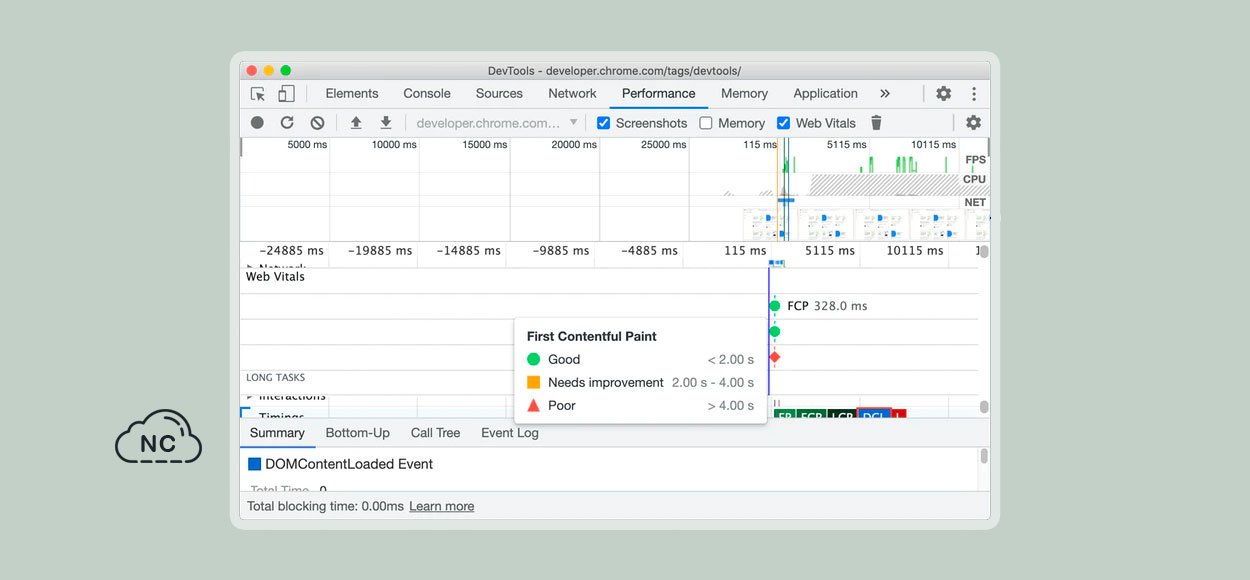Switch to the Event Log tab
The image size is (1250, 580).
click(x=510, y=433)
